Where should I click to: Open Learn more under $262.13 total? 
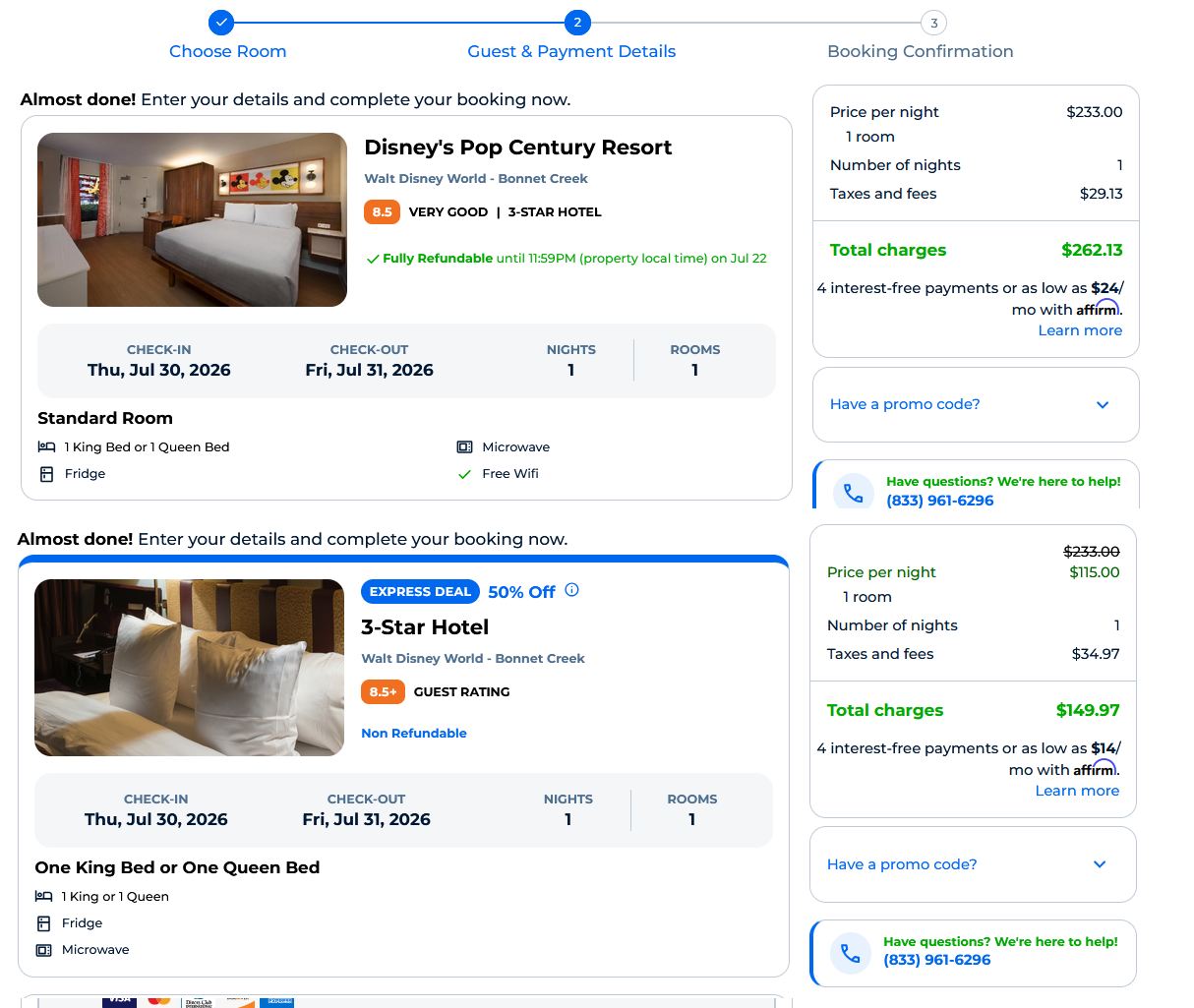pos(1080,330)
